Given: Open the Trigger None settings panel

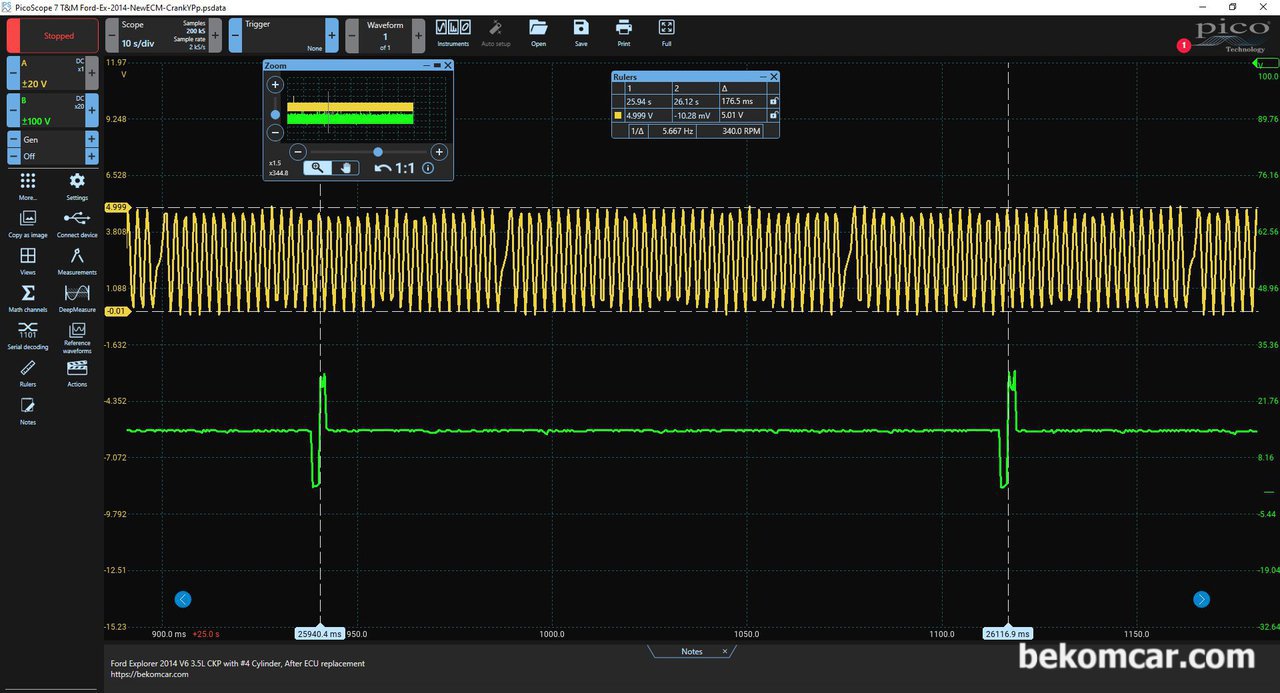Looking at the screenshot, I should [x=283, y=36].
